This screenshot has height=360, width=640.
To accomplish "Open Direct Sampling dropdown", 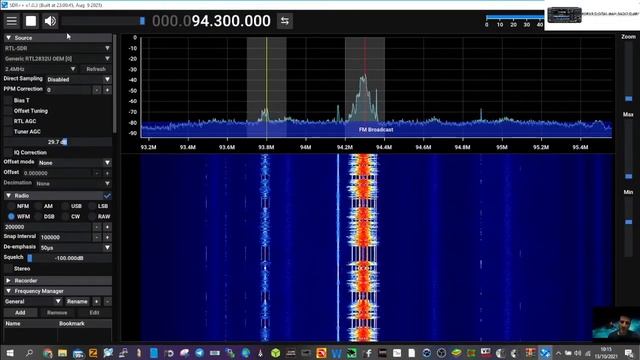I will coord(78,80).
